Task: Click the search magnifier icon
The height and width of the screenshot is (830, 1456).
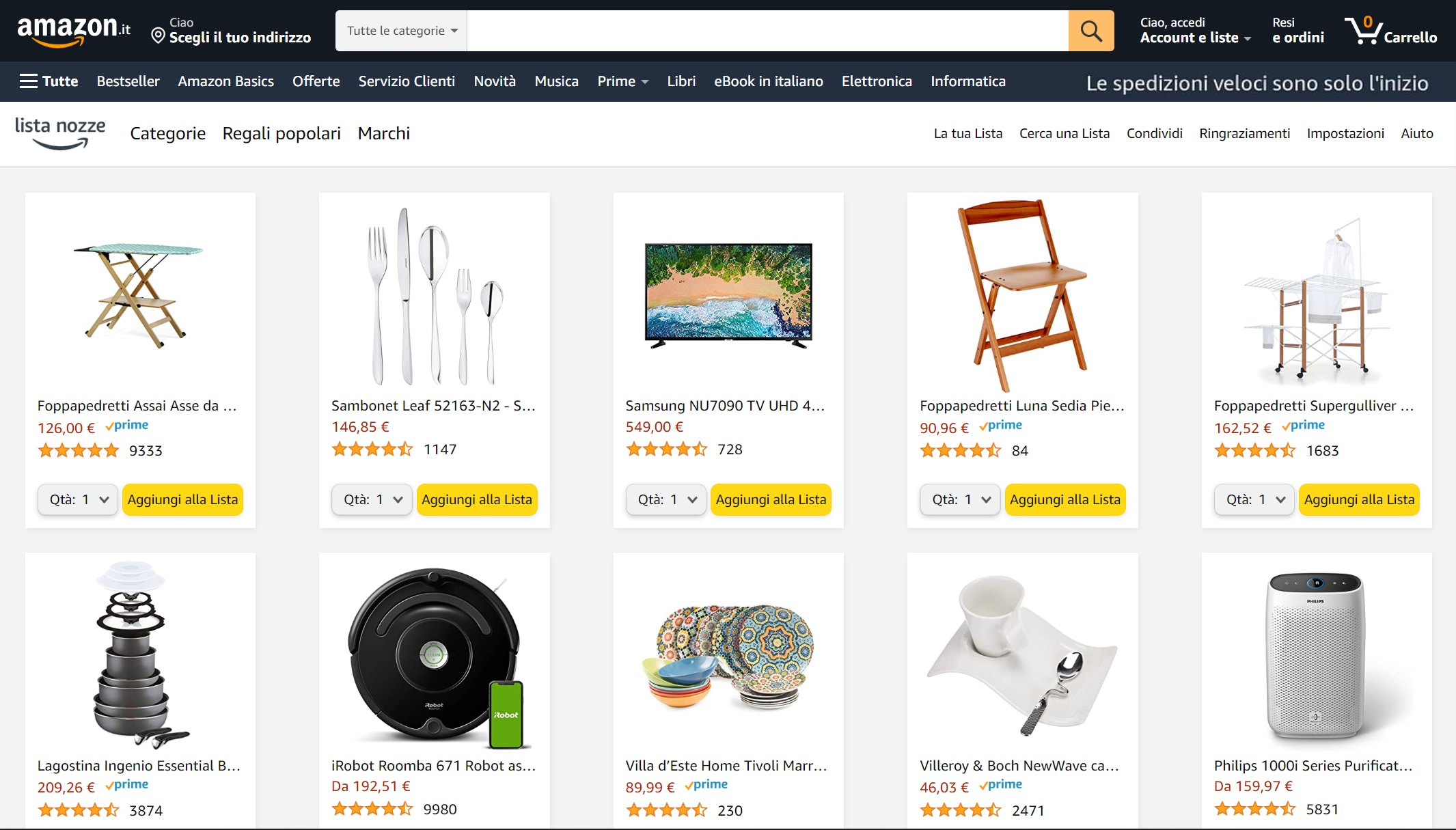Action: (1090, 30)
